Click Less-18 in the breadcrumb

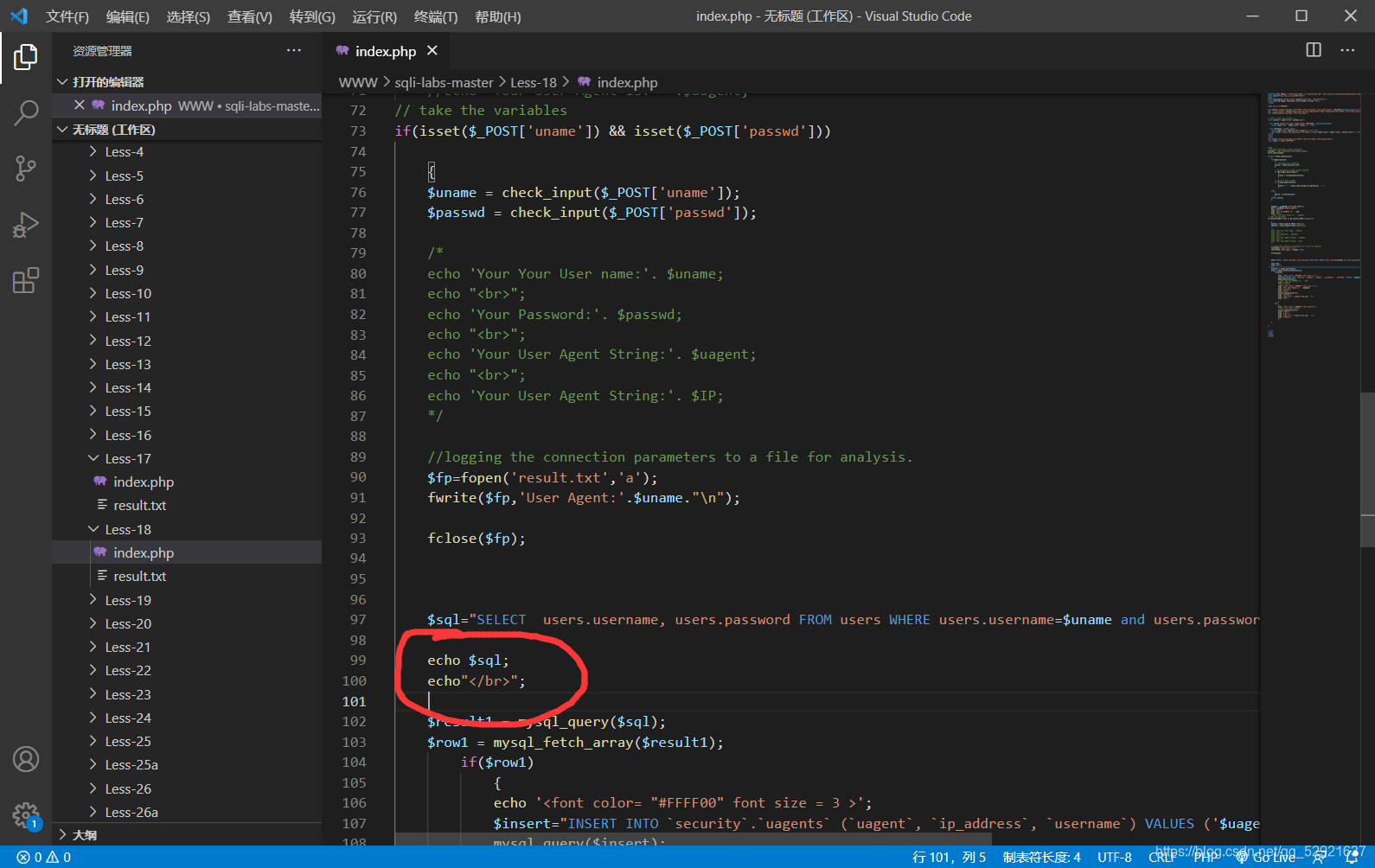(x=534, y=82)
